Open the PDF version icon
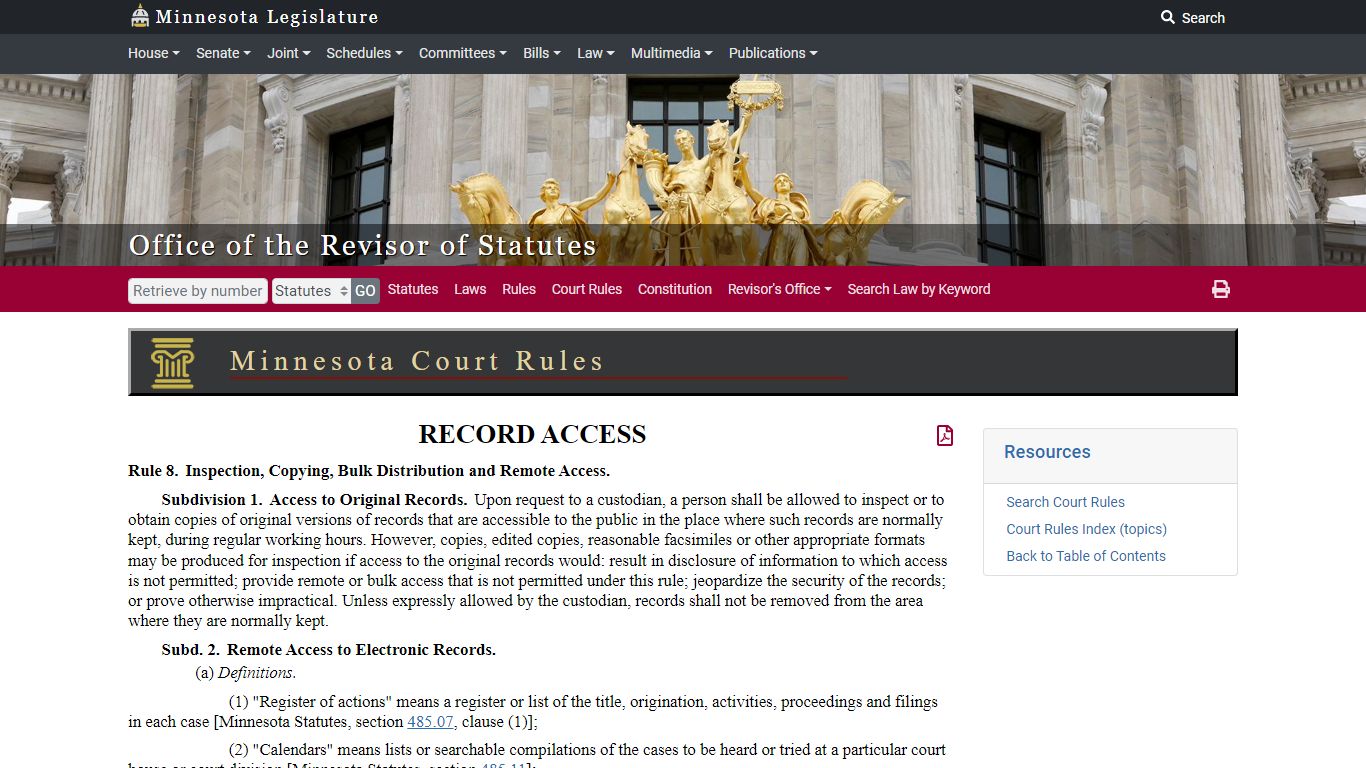1366x768 pixels. click(x=944, y=435)
